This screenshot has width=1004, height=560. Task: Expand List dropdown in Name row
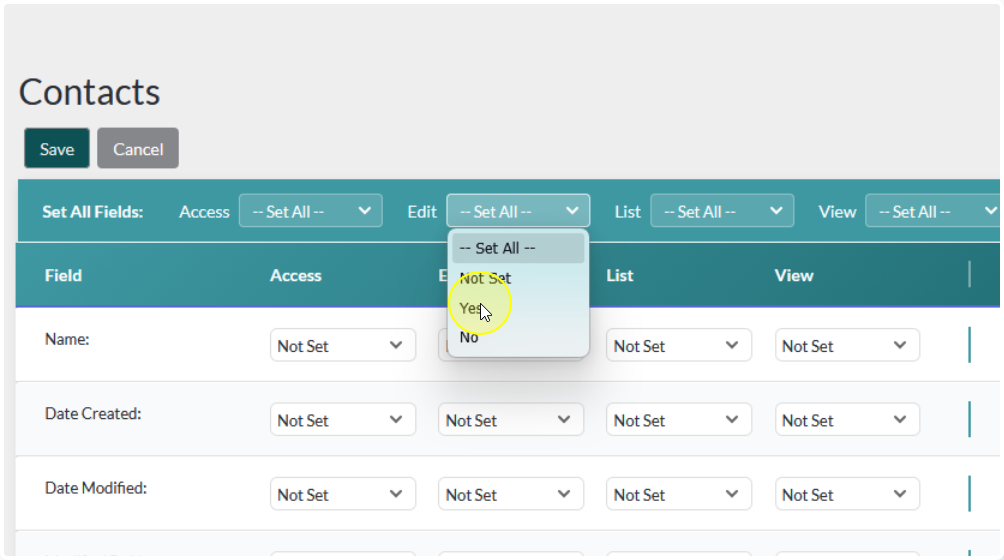(679, 346)
